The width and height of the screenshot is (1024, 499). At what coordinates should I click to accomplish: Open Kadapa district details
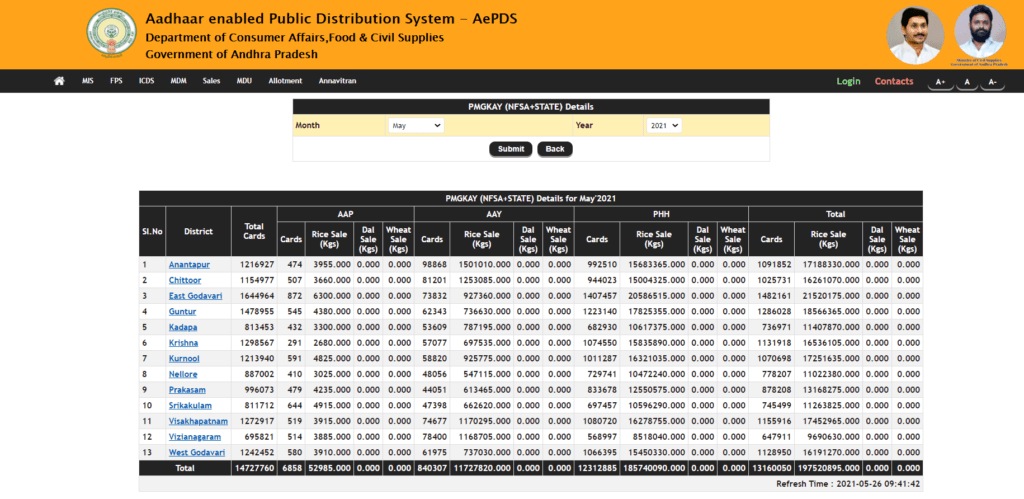tap(183, 327)
